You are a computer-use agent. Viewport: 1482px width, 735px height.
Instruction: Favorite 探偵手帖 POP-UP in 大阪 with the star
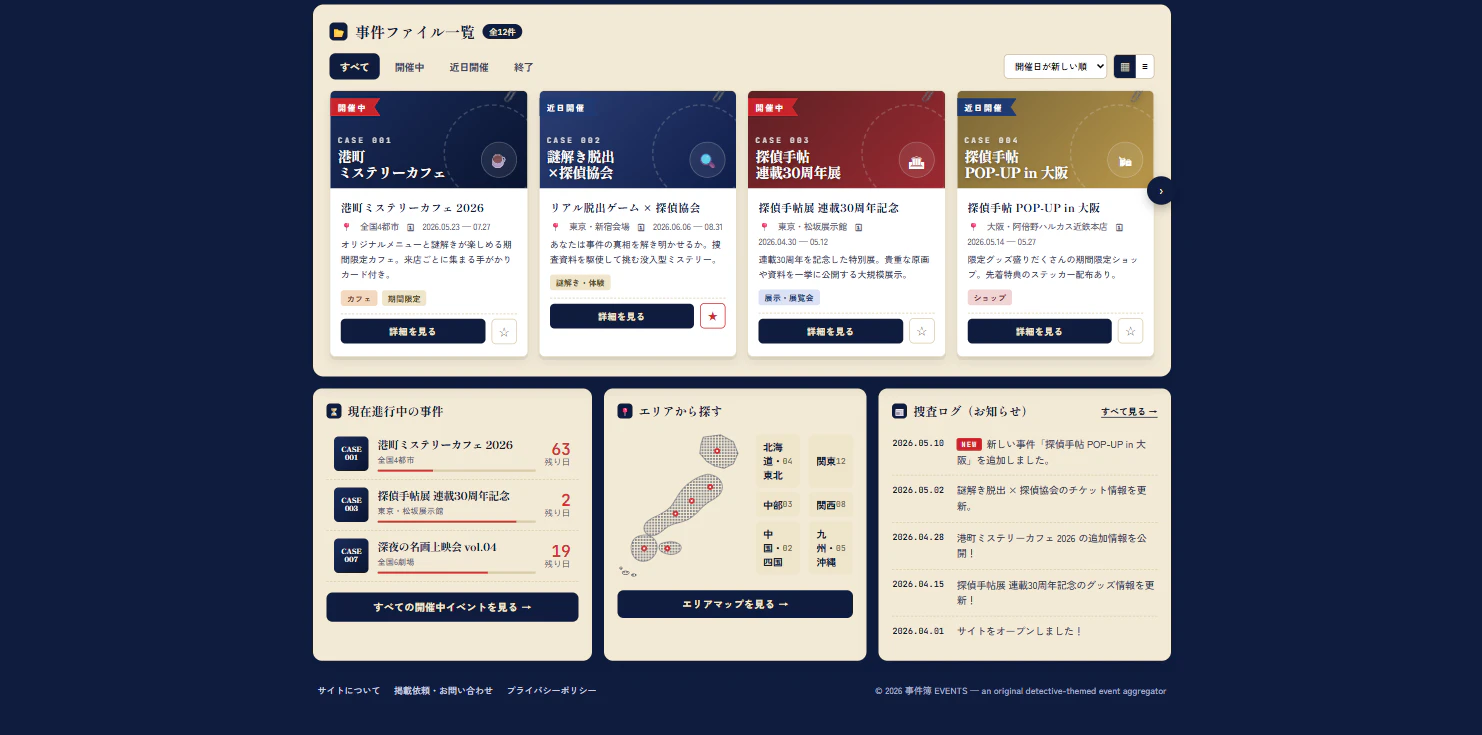pos(1130,331)
